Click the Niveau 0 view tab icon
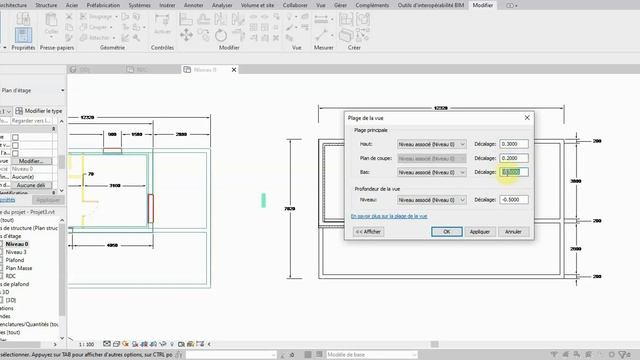This screenshot has height=360, width=640. tap(187, 70)
